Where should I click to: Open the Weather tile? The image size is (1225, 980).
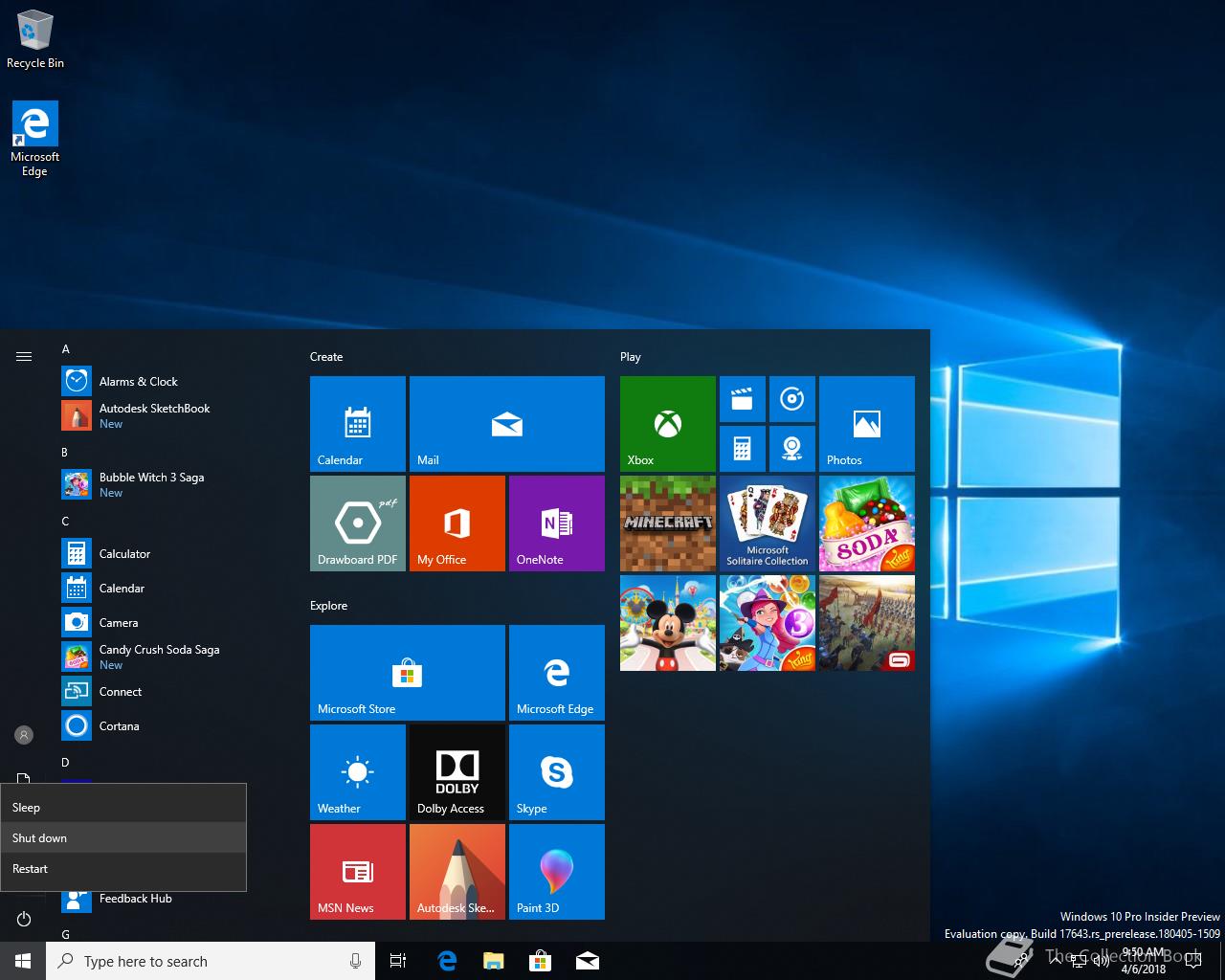tap(357, 771)
